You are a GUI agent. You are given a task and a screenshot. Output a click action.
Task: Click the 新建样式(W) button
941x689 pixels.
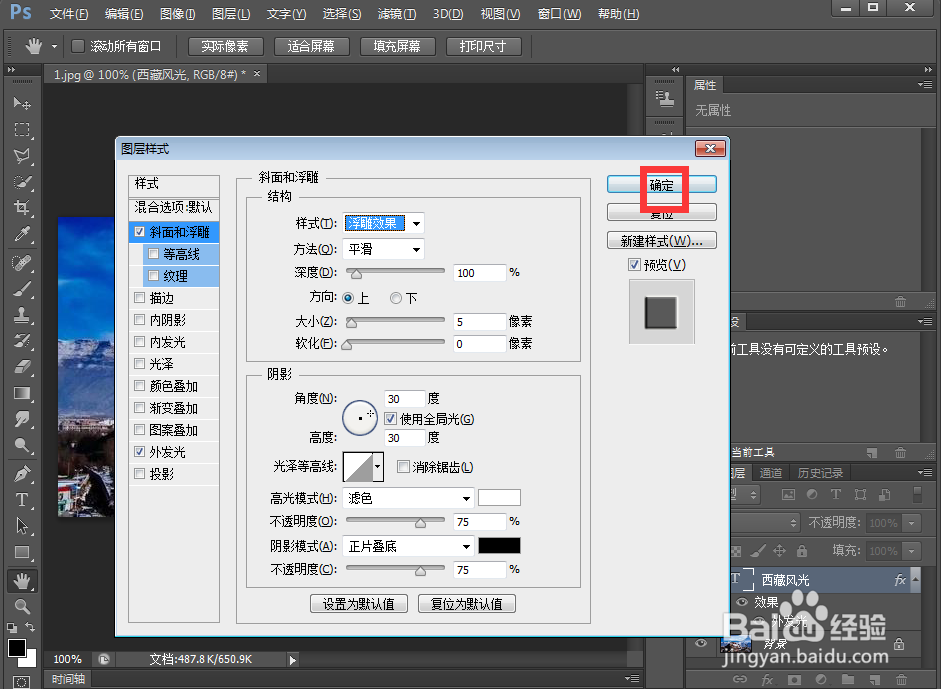tap(660, 240)
